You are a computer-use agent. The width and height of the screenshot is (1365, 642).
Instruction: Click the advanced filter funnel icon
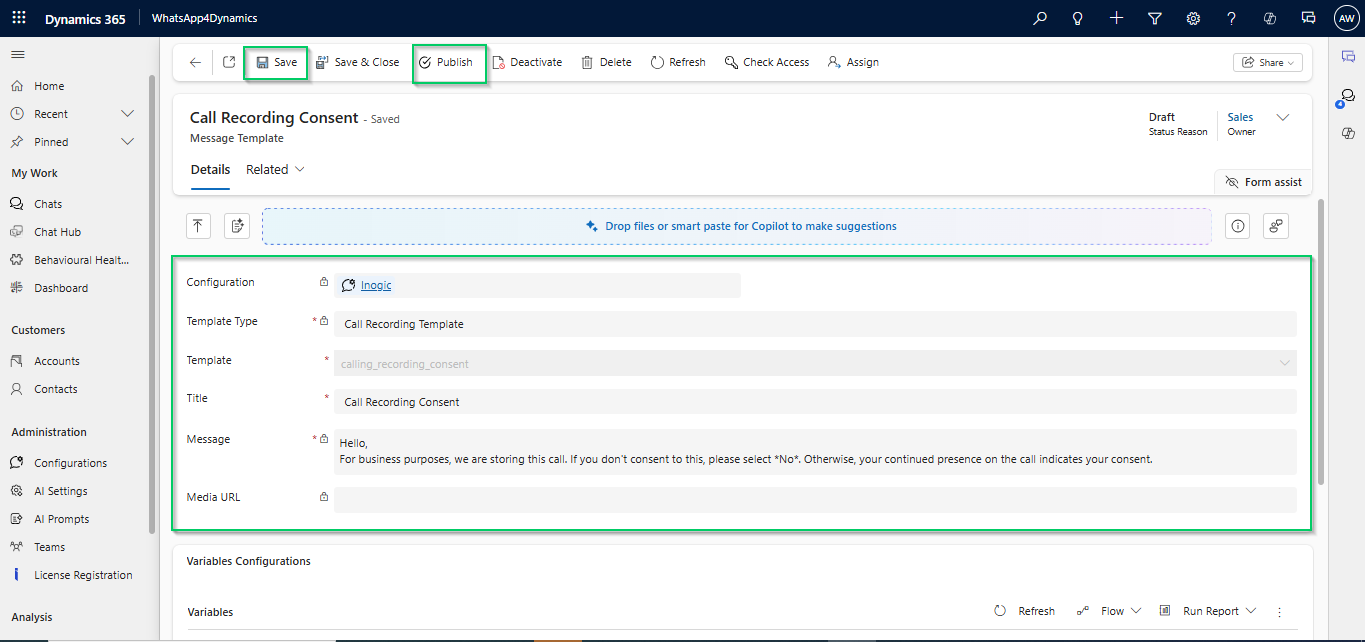1155,18
